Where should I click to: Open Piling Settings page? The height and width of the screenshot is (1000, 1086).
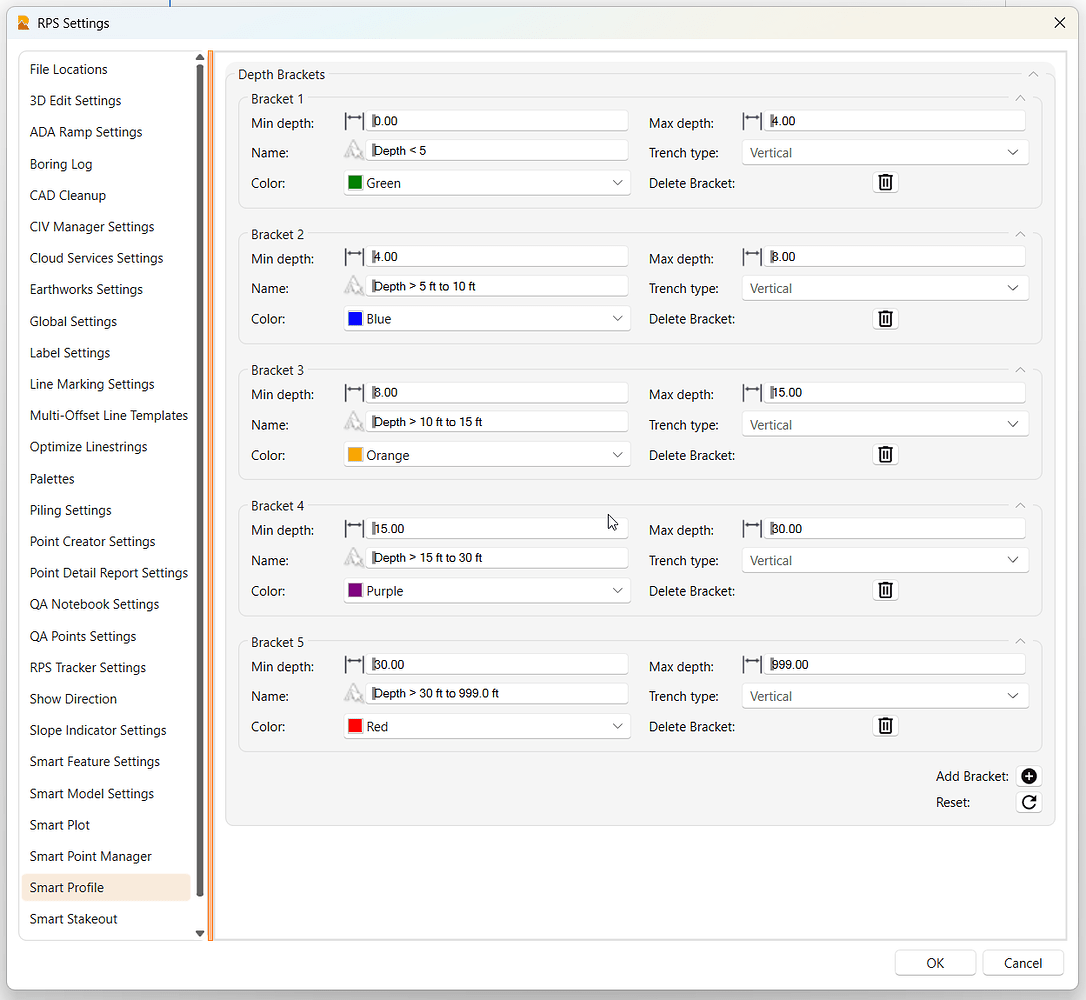click(x=106, y=510)
